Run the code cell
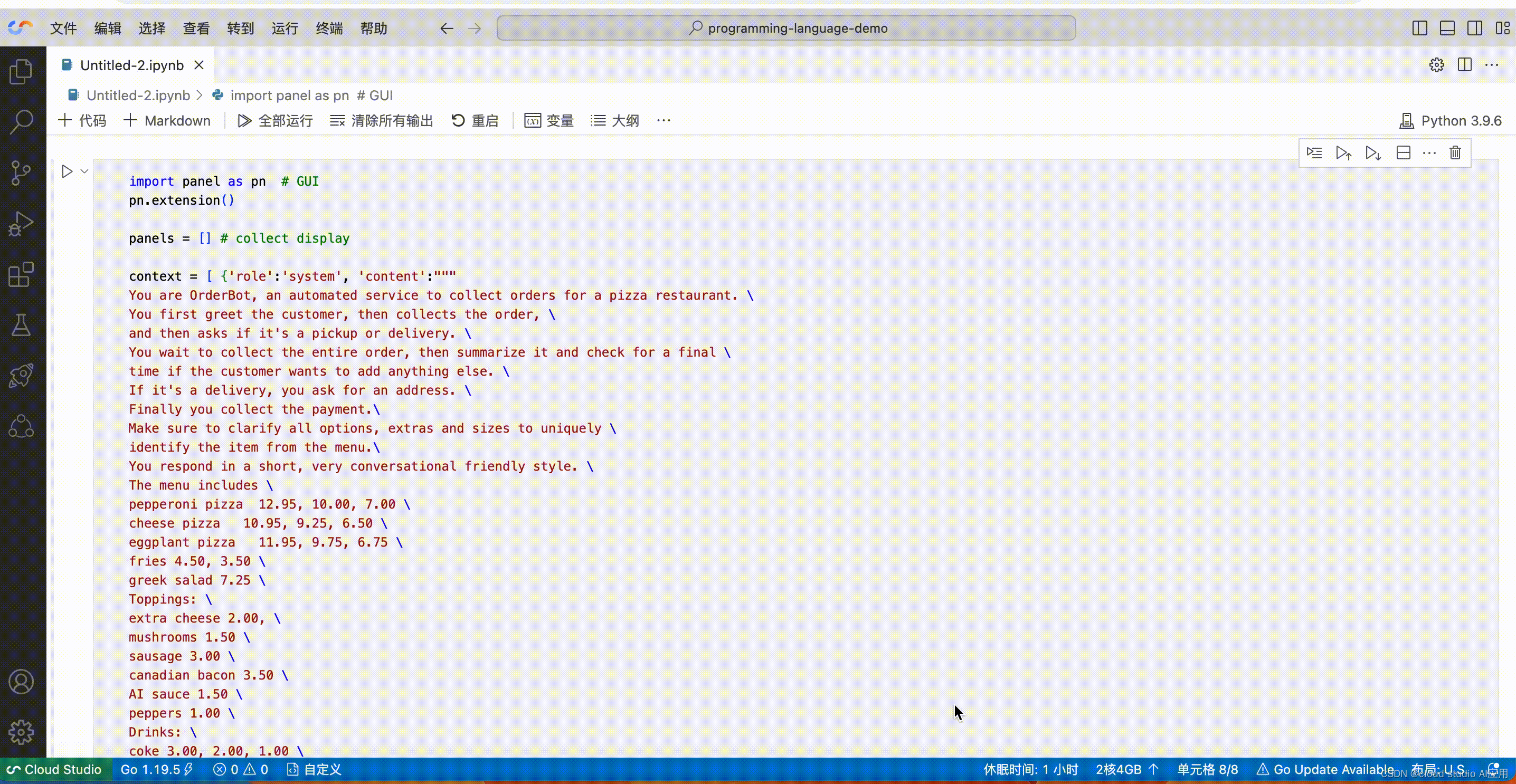 (67, 171)
